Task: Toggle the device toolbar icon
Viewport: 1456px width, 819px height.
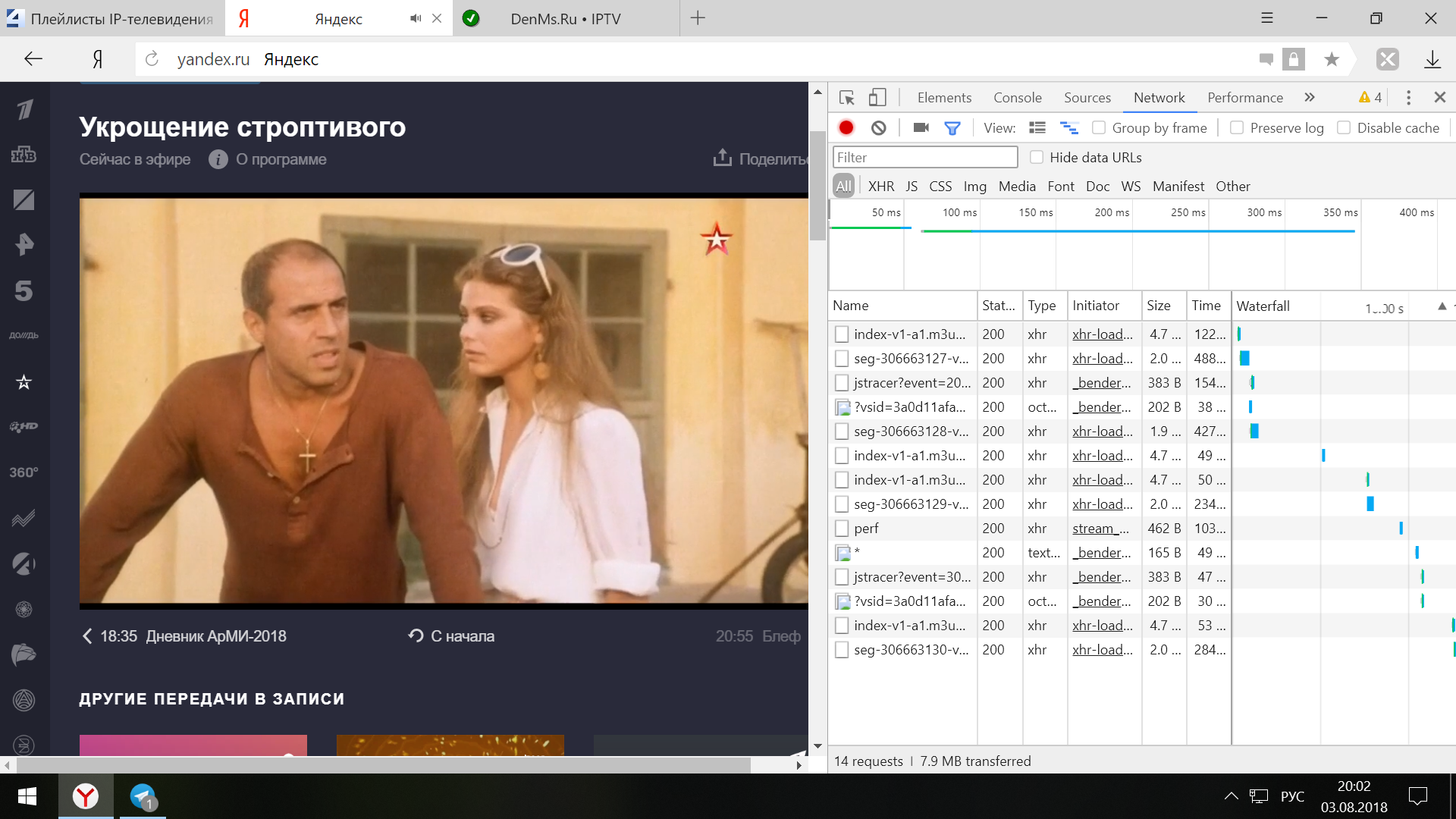Action: pyautogui.click(x=877, y=98)
